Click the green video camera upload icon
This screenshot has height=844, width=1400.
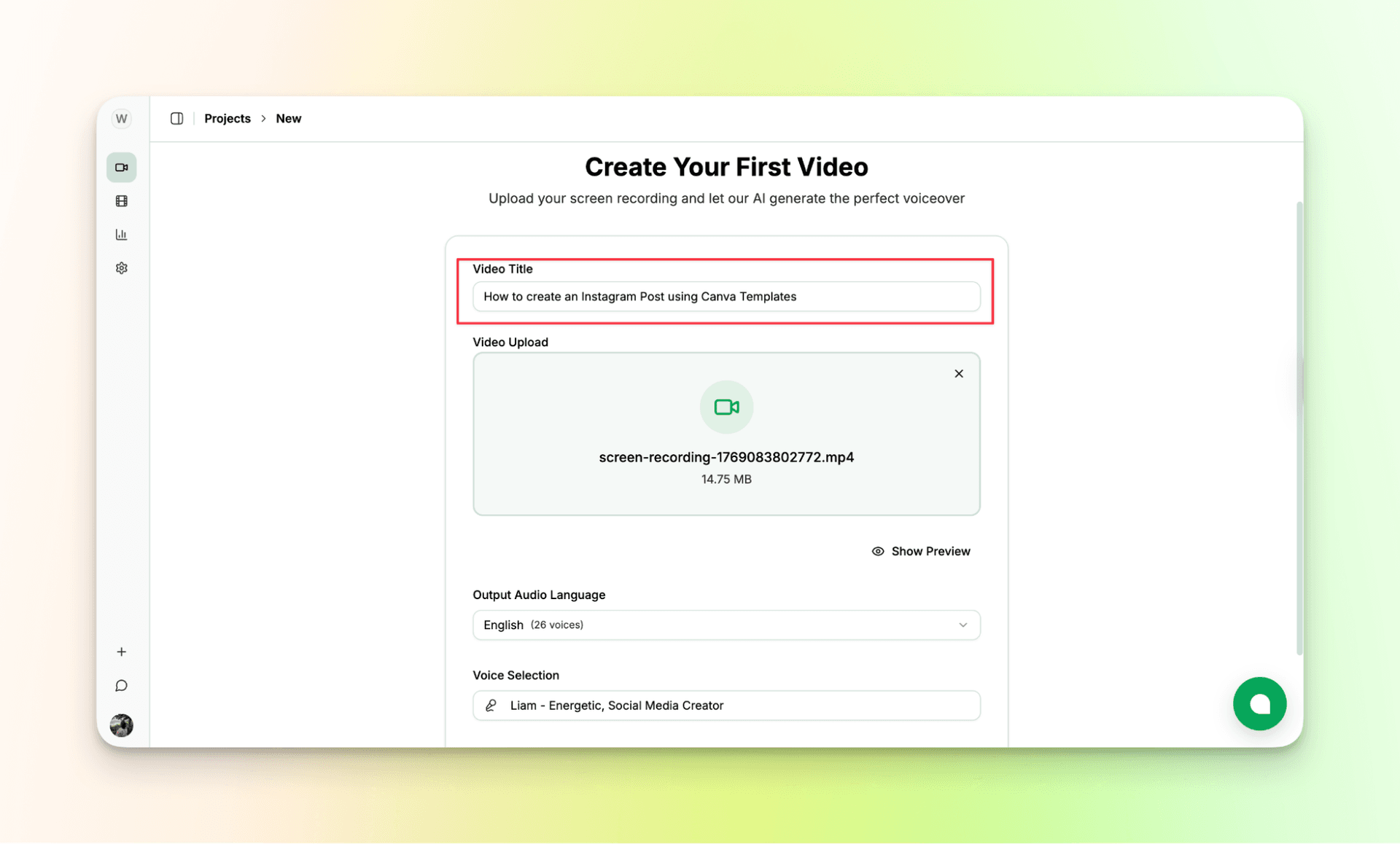click(x=726, y=407)
